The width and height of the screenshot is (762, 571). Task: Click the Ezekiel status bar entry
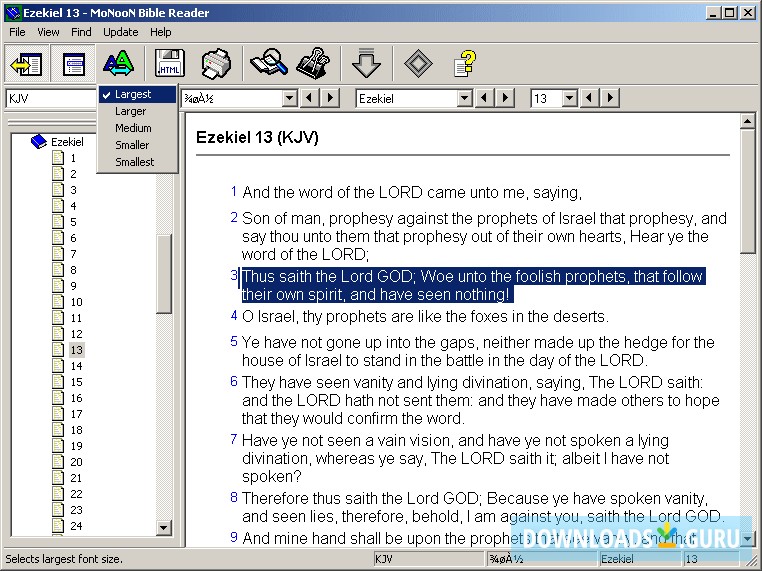[x=640, y=559]
